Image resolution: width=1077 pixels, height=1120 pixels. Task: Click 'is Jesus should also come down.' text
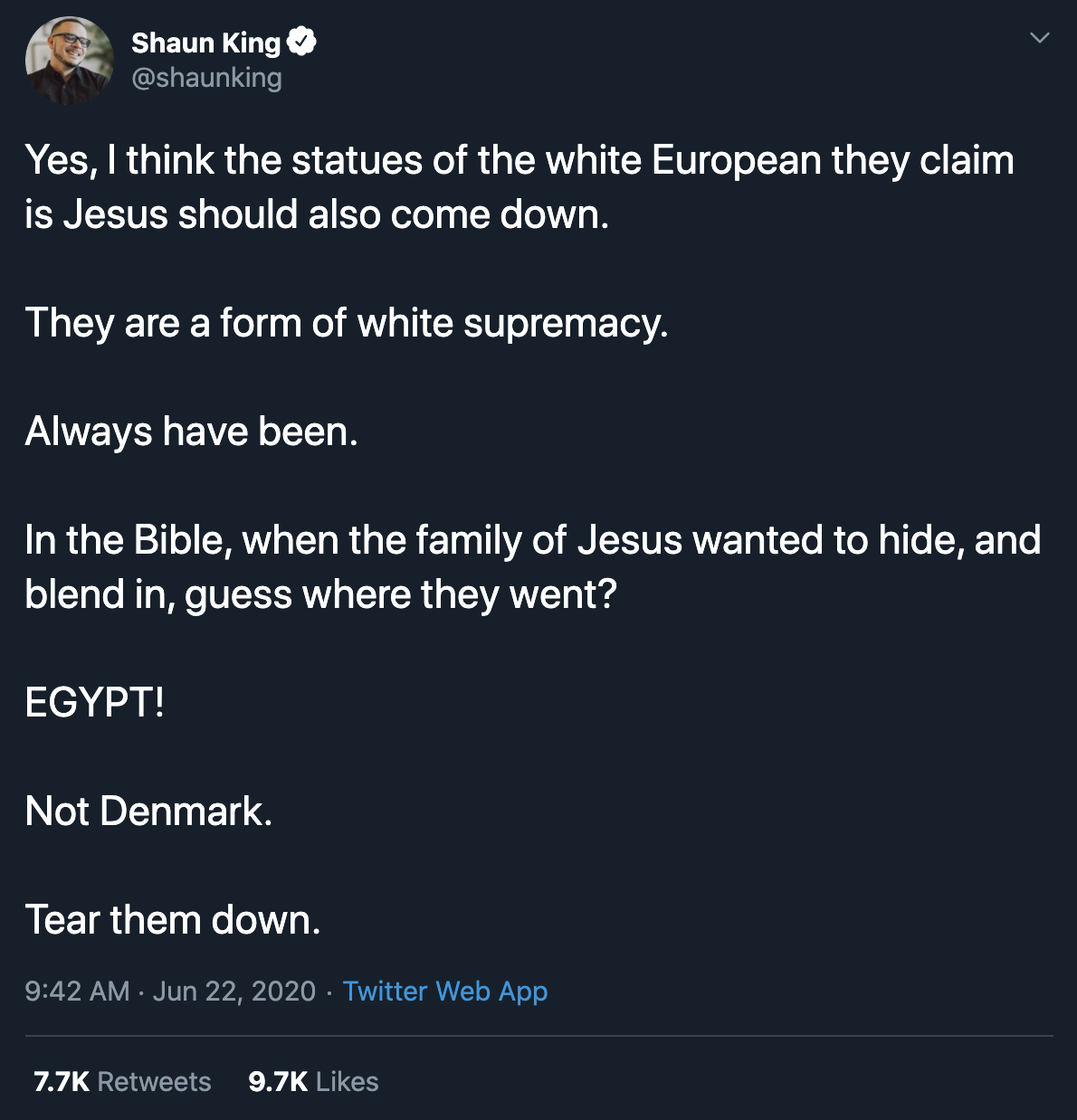(x=317, y=215)
